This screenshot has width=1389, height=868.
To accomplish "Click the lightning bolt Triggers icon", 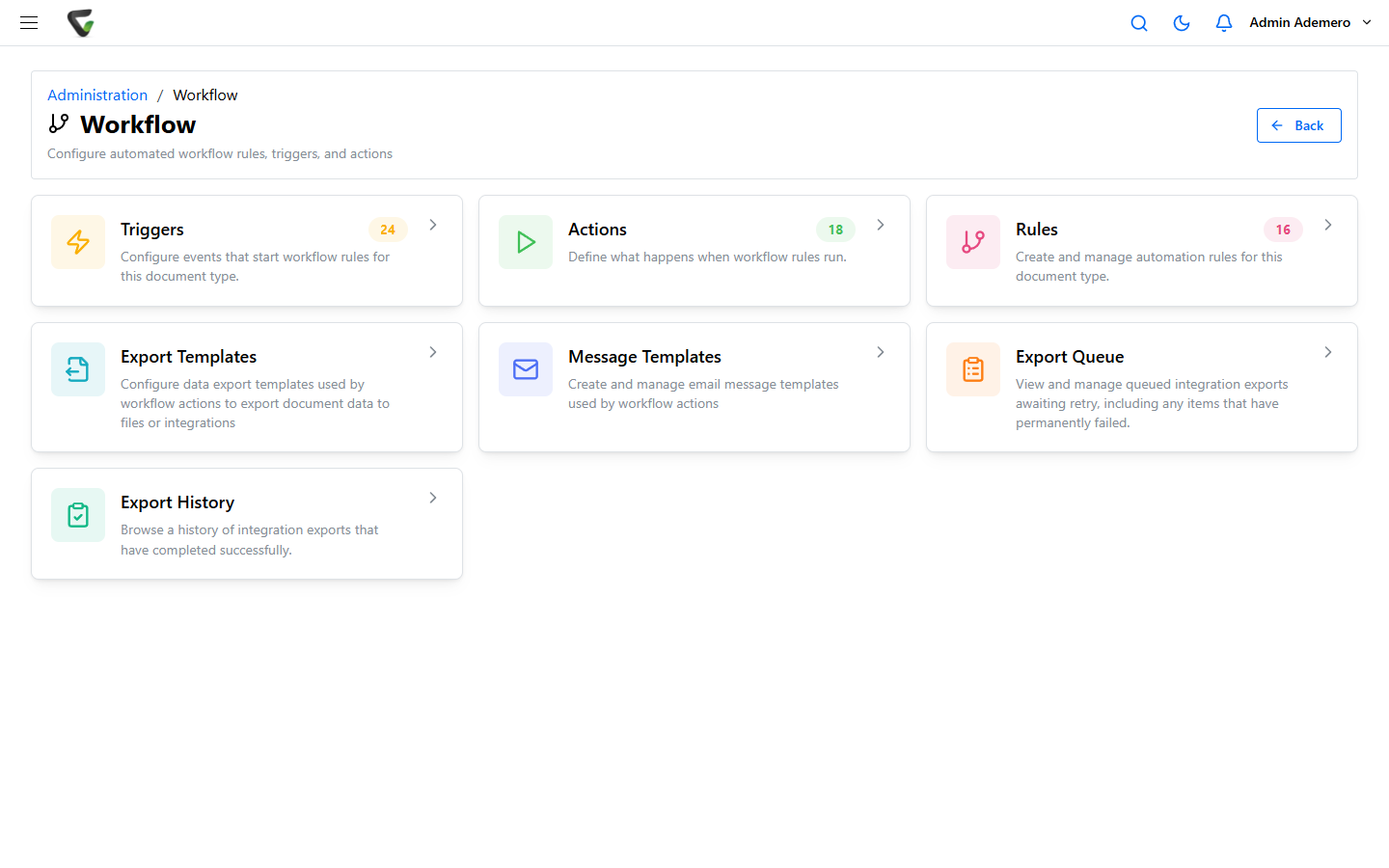I will pyautogui.click(x=78, y=242).
